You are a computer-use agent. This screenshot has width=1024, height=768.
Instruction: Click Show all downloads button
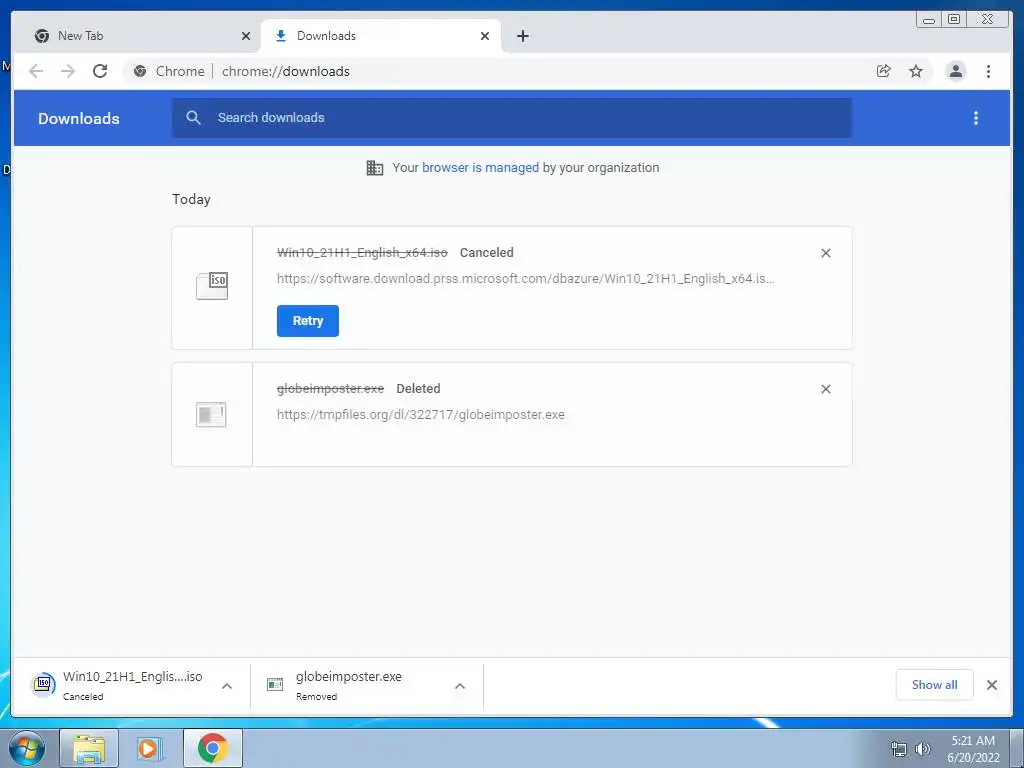coord(935,684)
